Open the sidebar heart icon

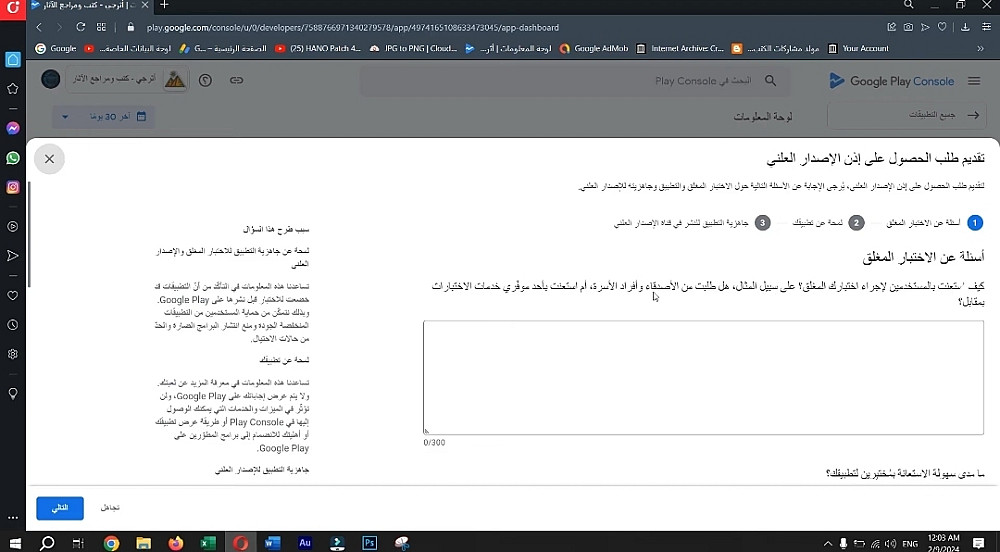click(13, 296)
